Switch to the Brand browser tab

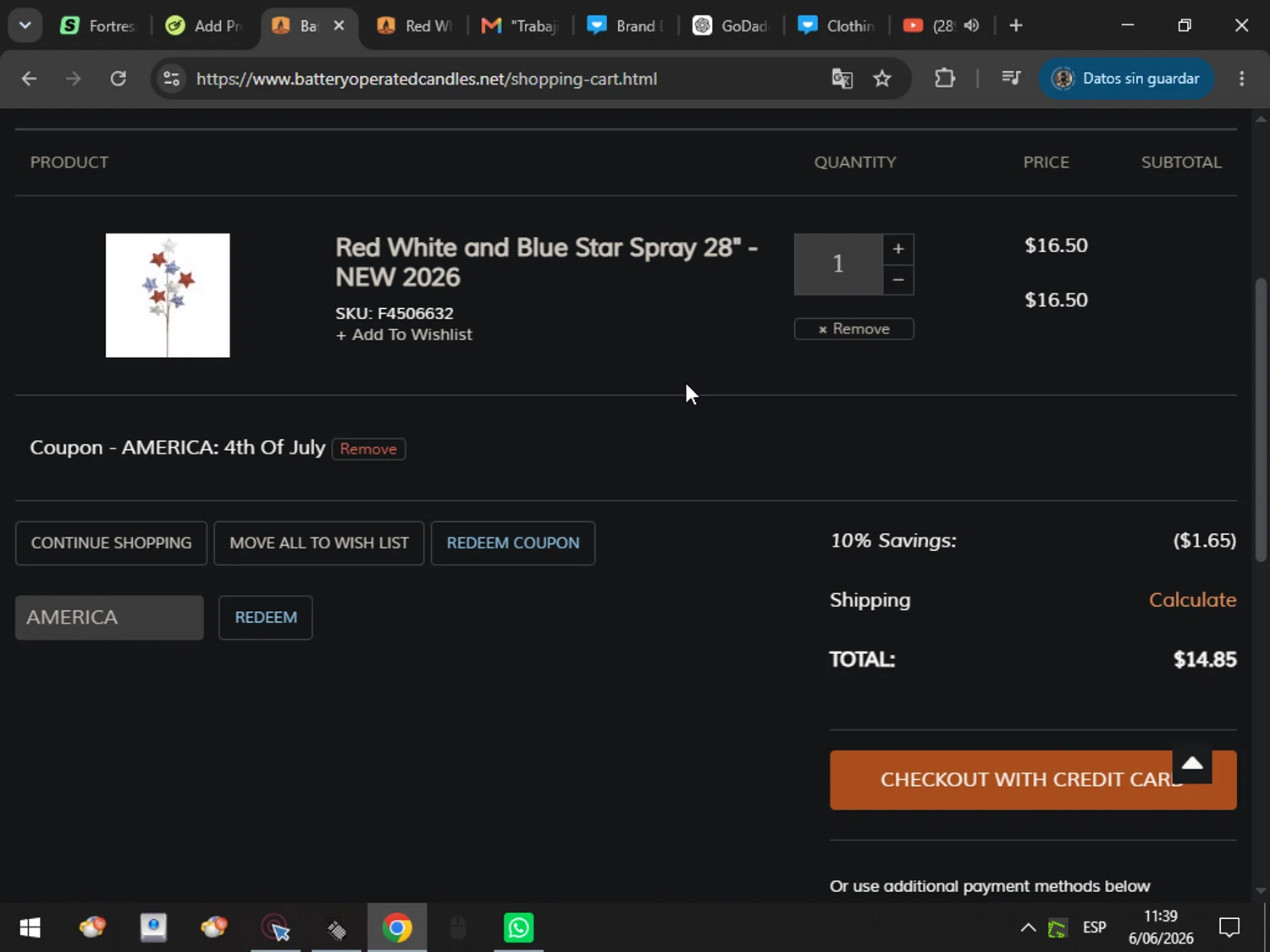626,25
